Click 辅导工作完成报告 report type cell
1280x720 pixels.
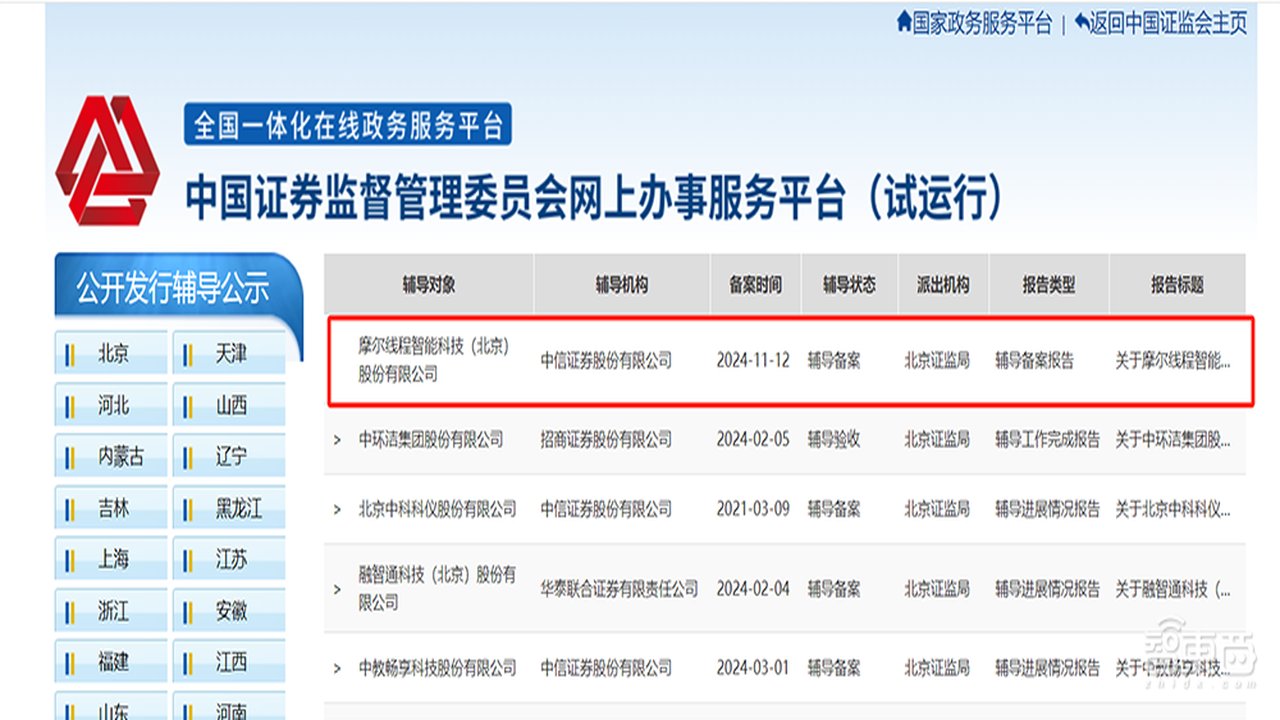[x=1047, y=440]
